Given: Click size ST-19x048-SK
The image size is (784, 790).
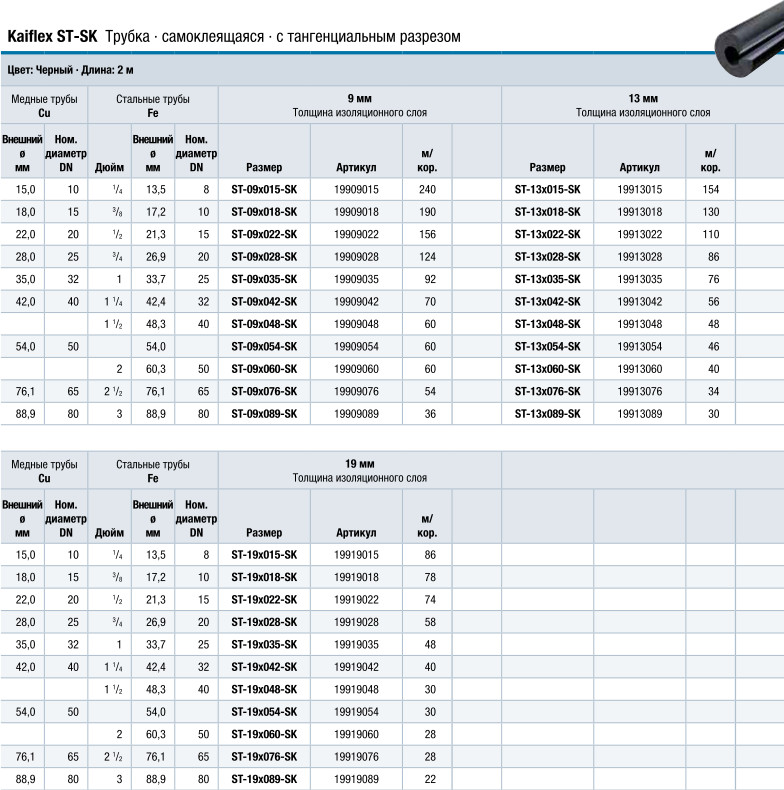Looking at the screenshot, I should click(264, 689).
